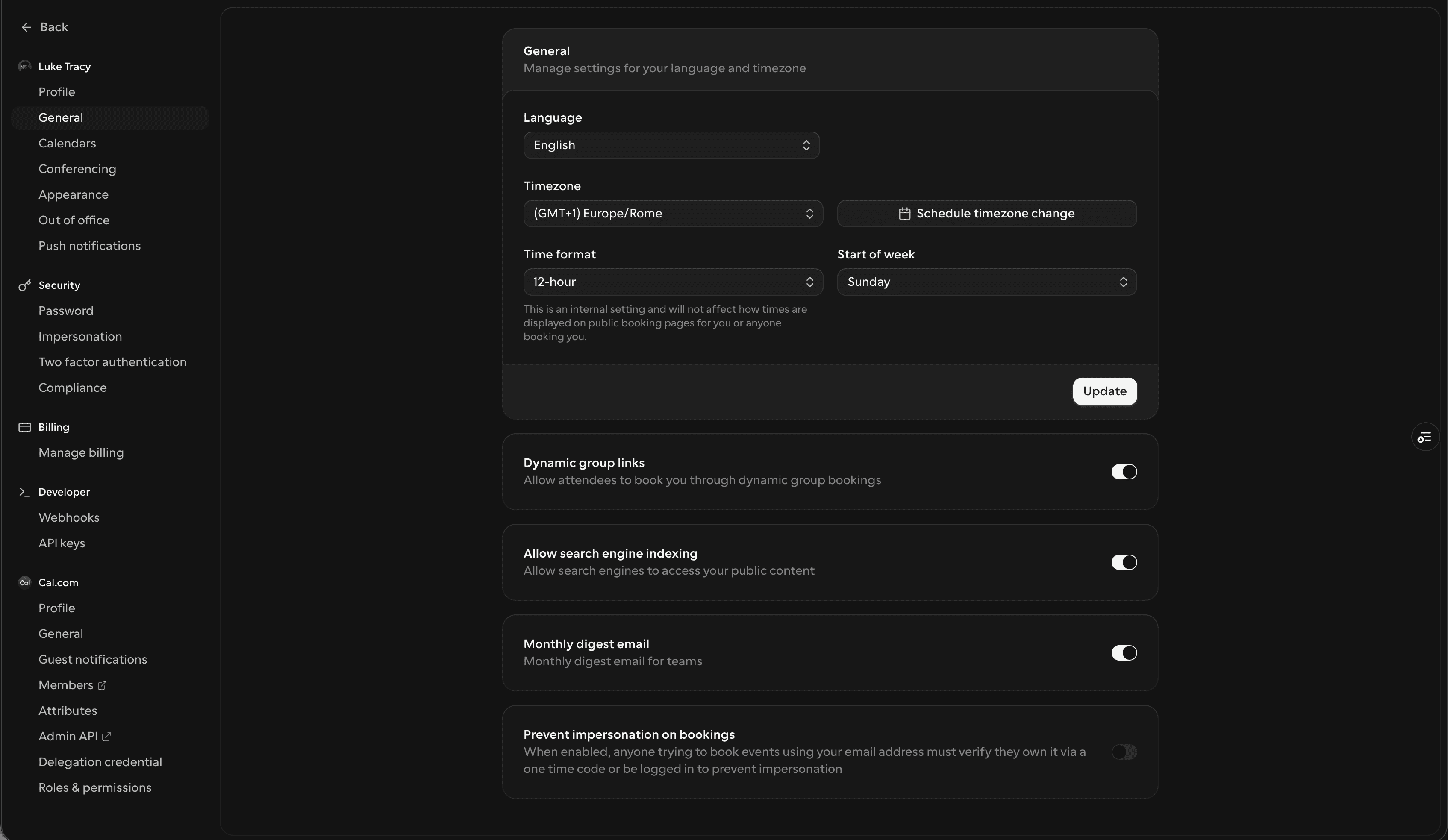Open the Language dropdown showing English

[x=671, y=145]
